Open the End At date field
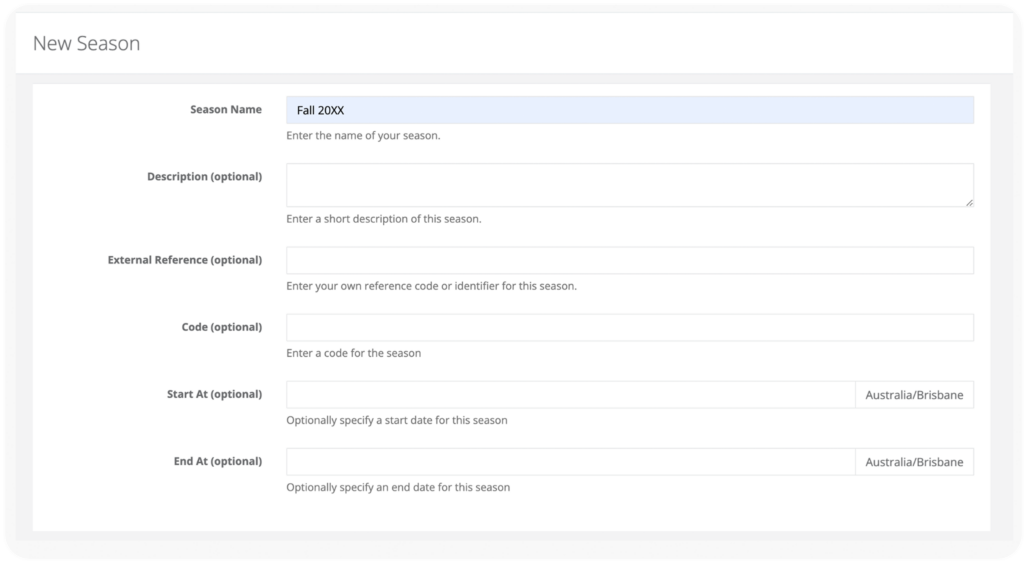Screen dimensions: 1024x573 click(571, 462)
